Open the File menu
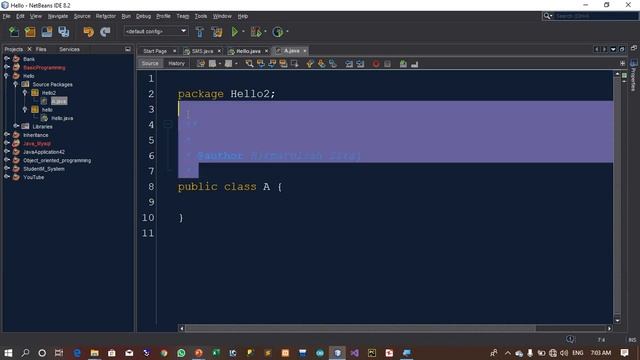640x360 pixels. [6, 16]
